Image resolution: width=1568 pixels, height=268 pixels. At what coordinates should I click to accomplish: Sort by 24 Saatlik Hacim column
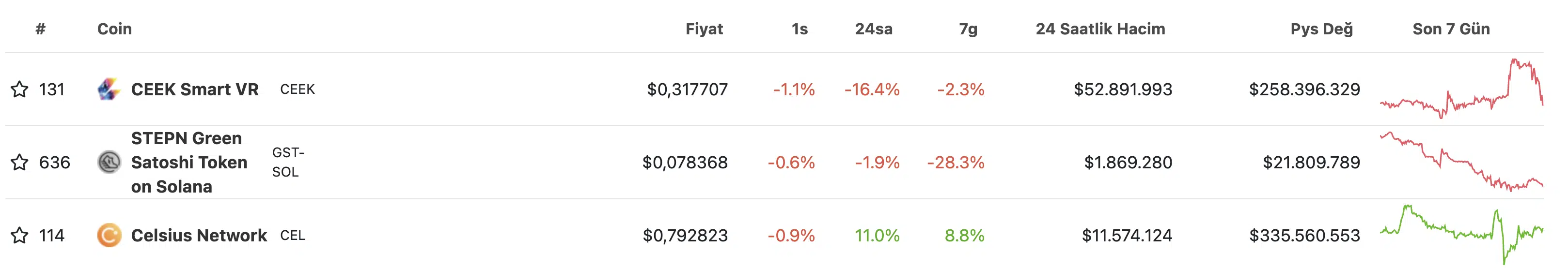pos(1100,29)
